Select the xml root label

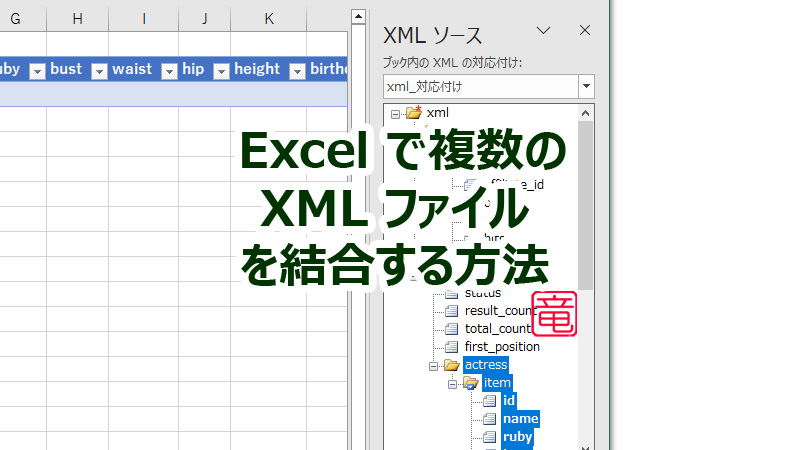click(x=438, y=113)
